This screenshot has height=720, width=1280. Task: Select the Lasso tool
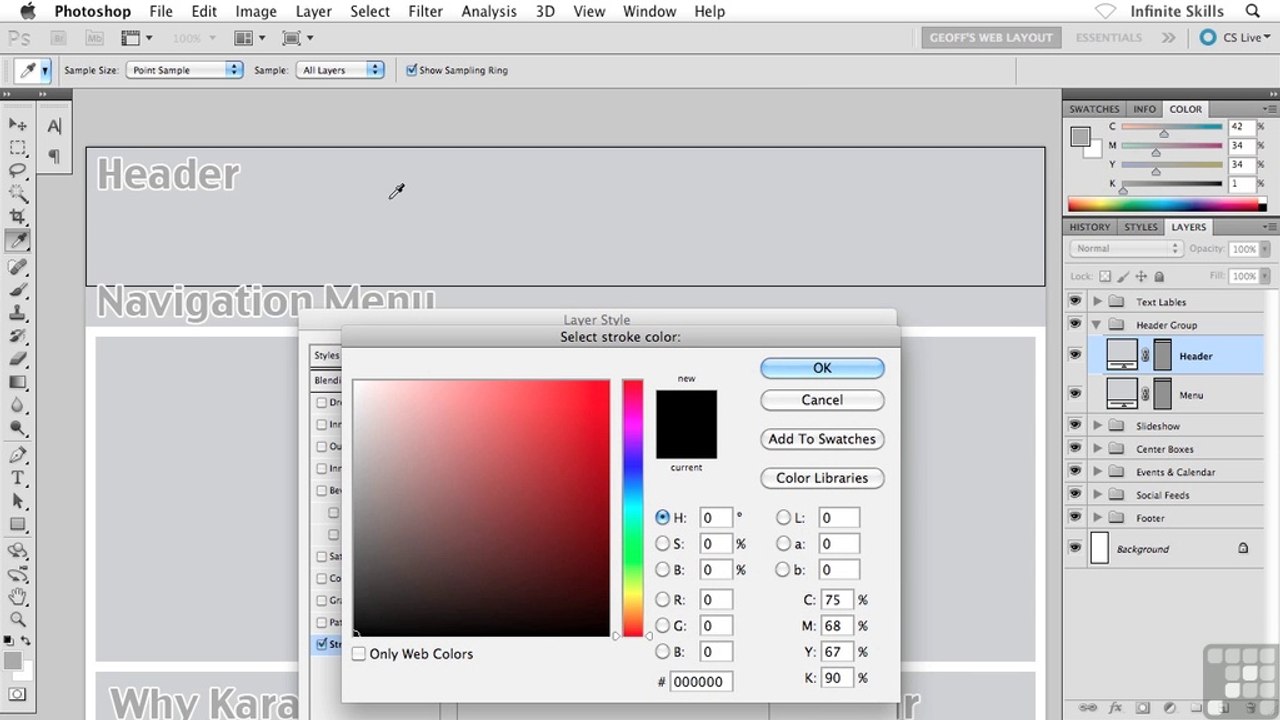point(18,170)
